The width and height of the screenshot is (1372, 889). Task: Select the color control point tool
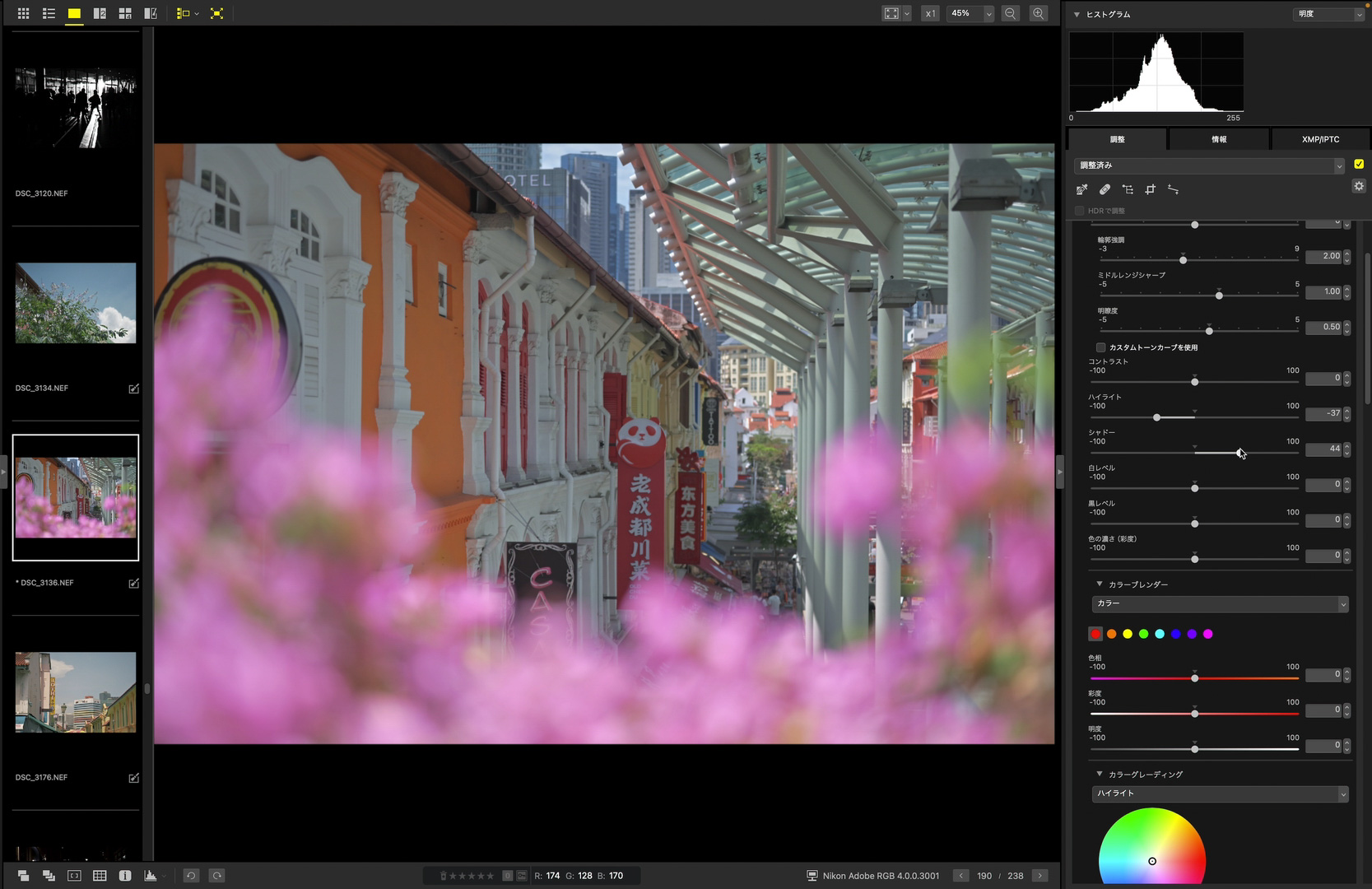point(1128,189)
